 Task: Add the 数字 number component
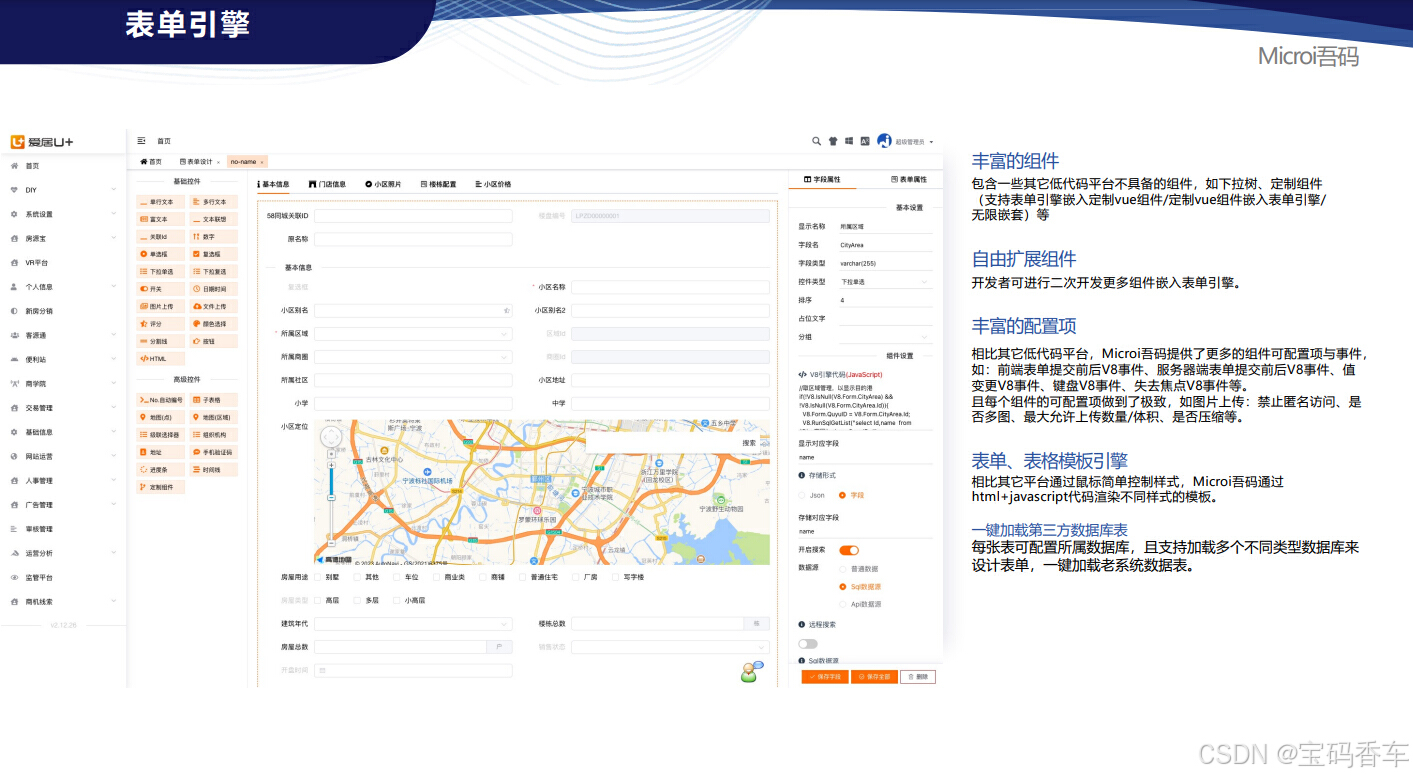214,237
